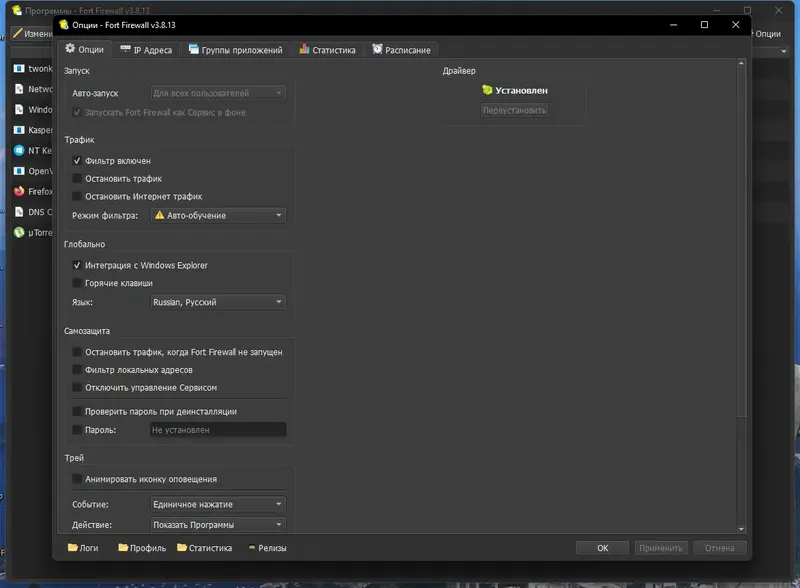This screenshot has width=800, height=588.
Task: Switch to the IP Адреса tab
Action: click(146, 50)
